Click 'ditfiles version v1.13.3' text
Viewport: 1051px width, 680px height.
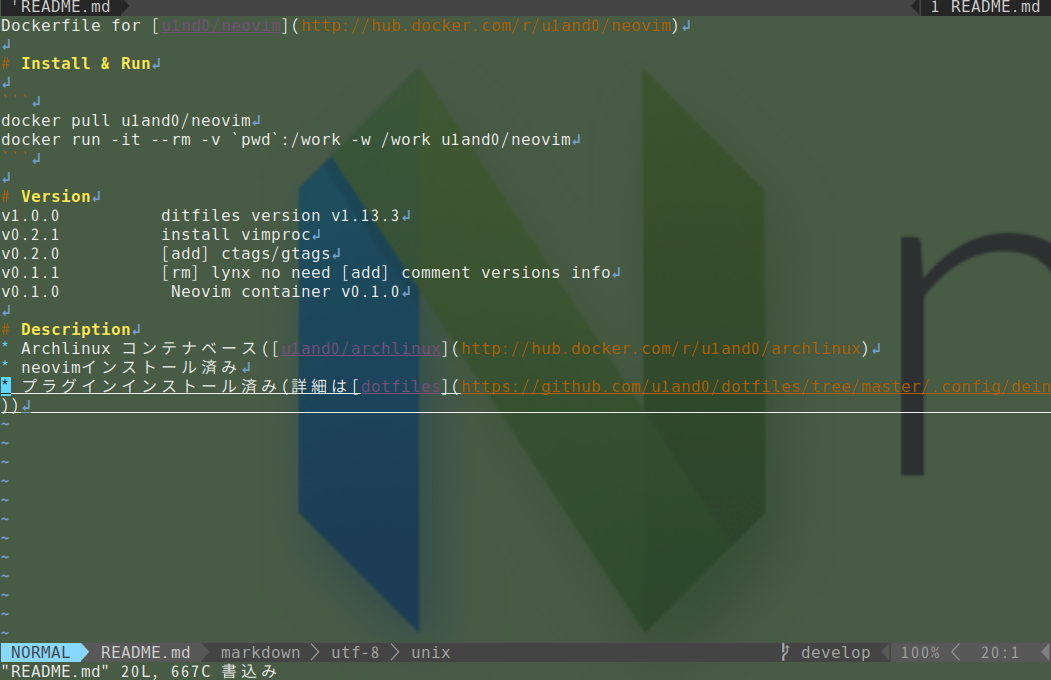pos(280,216)
